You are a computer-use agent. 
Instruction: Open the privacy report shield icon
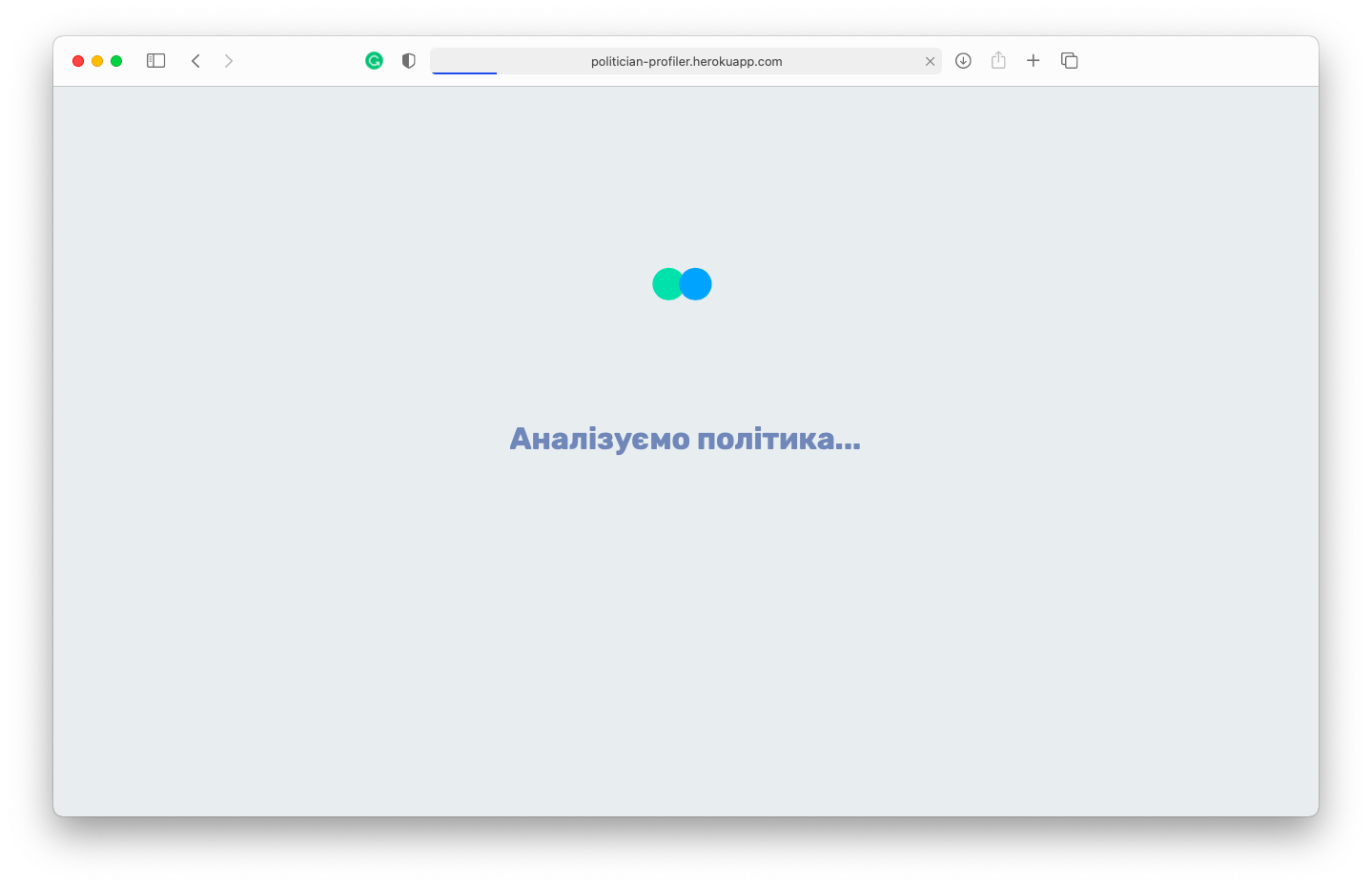tap(409, 61)
